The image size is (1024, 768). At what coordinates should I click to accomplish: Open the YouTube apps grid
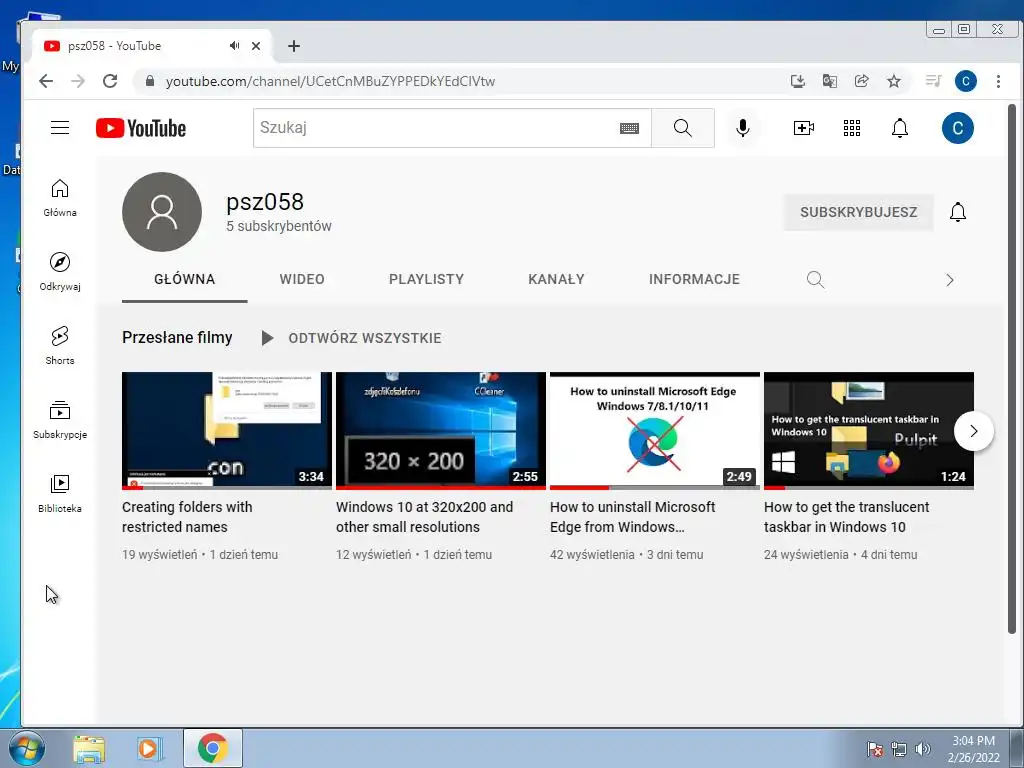(852, 128)
